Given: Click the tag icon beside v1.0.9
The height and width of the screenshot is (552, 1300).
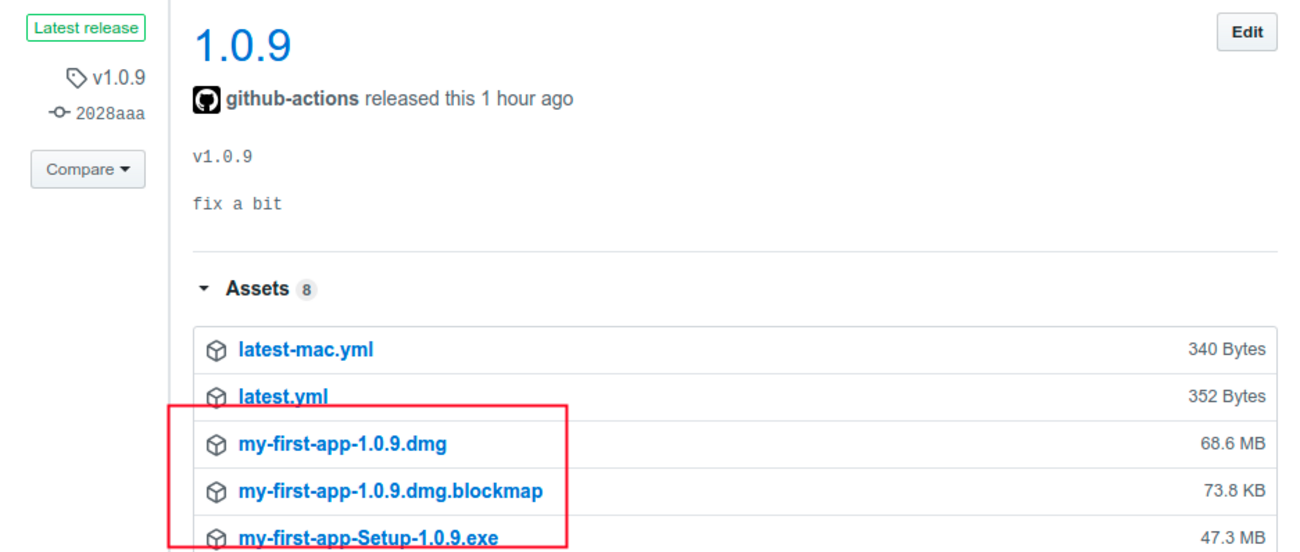Looking at the screenshot, I should [76, 78].
